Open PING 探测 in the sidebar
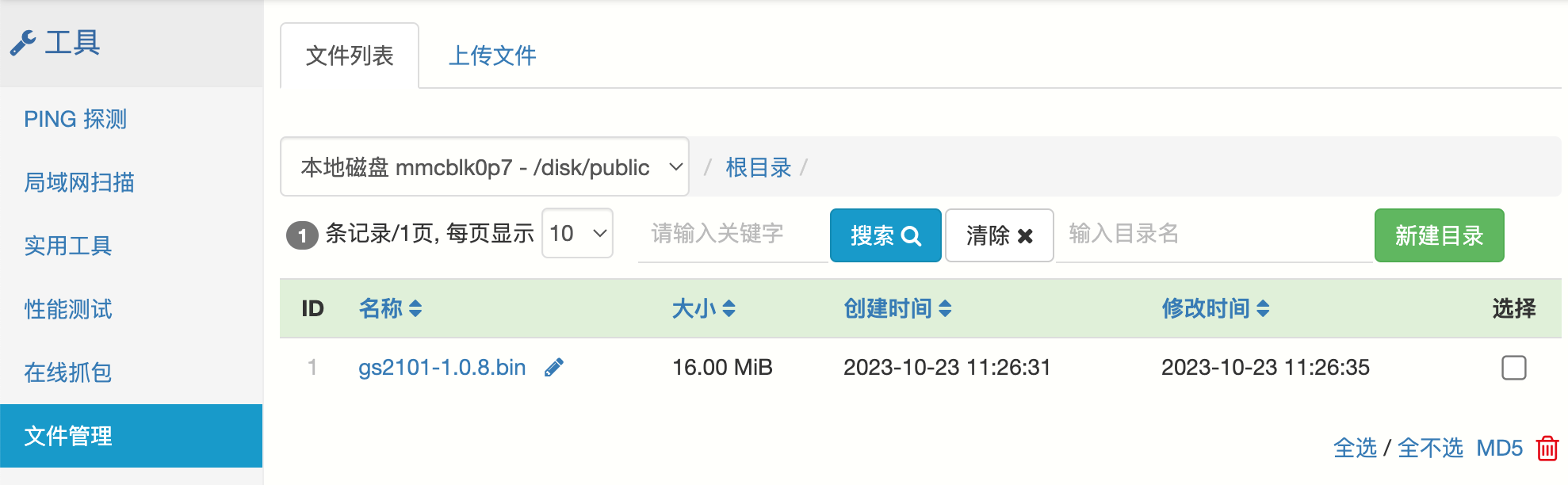This screenshot has height=485, width=1568. 75,119
